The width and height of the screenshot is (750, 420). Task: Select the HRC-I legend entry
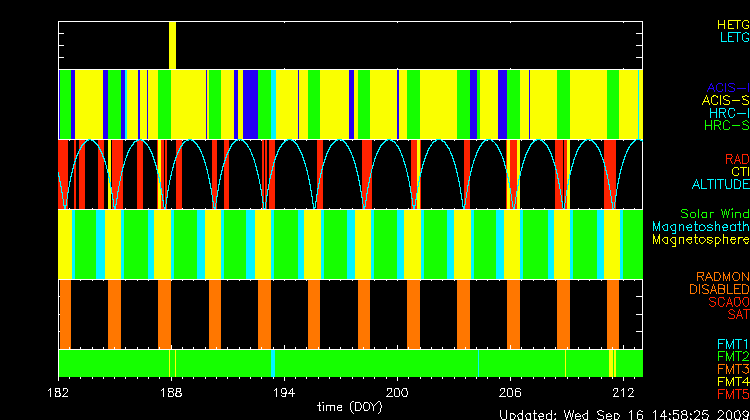(729, 113)
